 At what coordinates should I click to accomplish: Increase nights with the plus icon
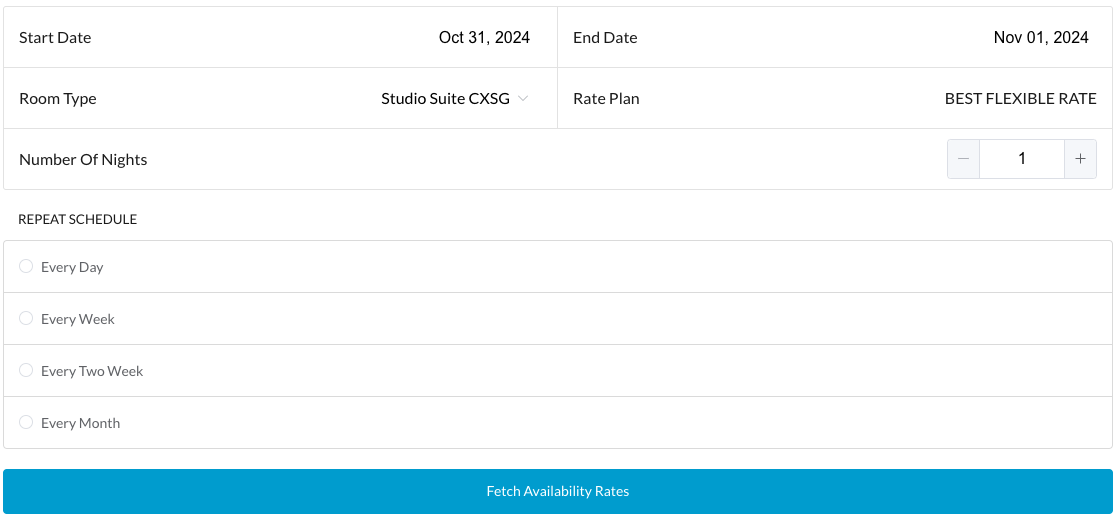pos(1080,159)
